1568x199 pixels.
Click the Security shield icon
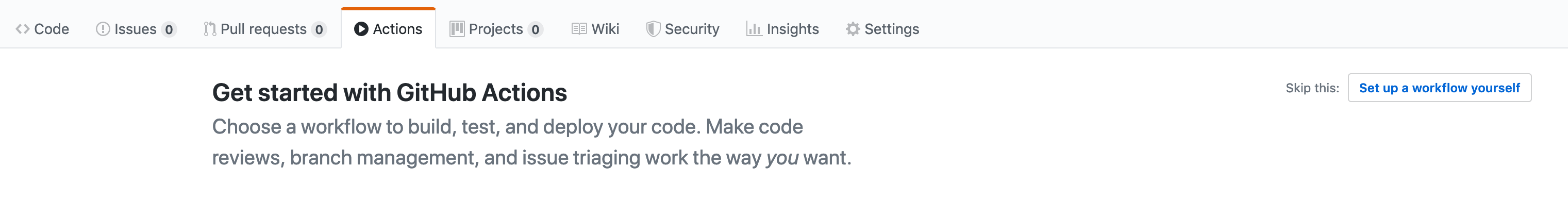pos(653,29)
